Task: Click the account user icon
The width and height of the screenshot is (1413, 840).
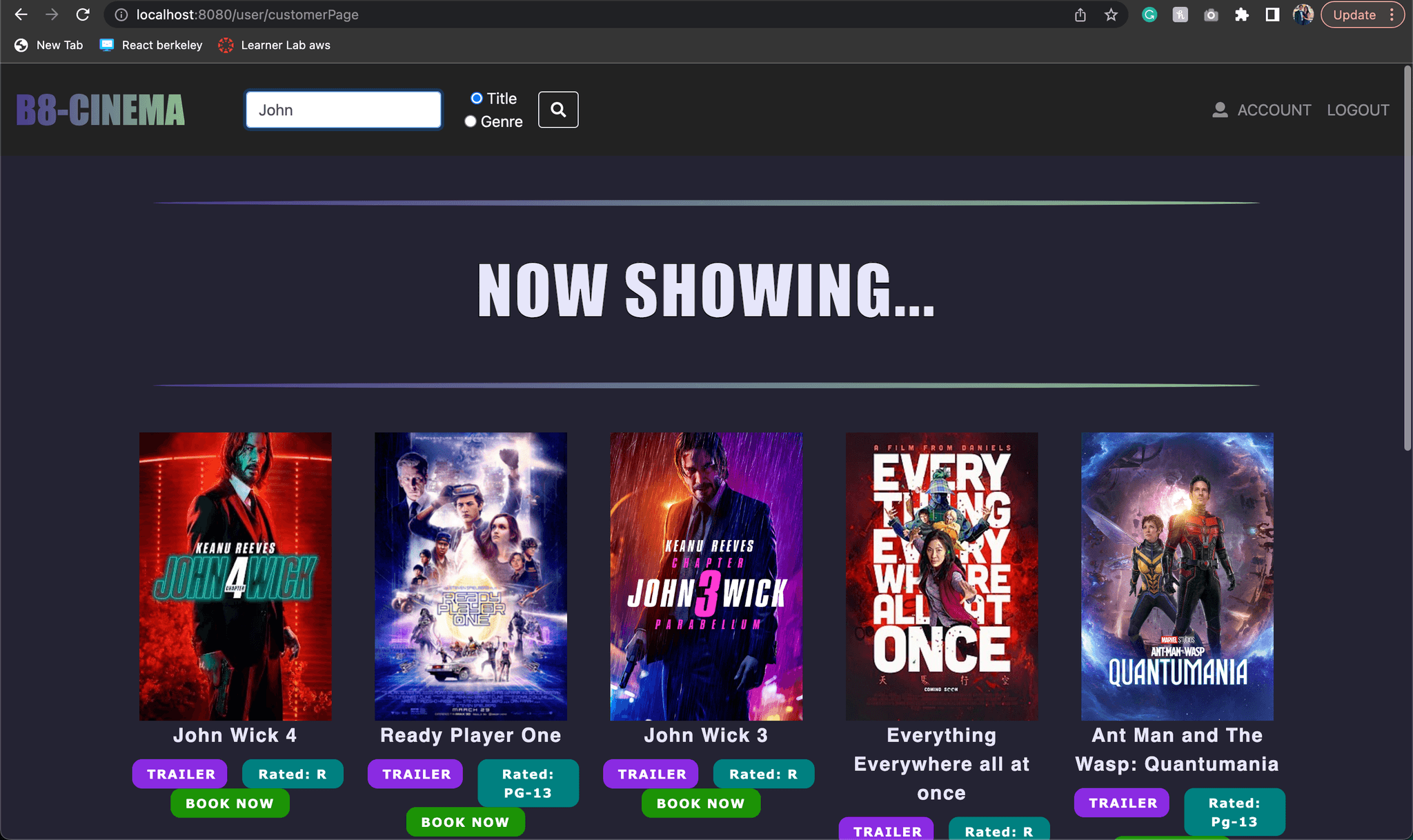Action: pos(1220,110)
